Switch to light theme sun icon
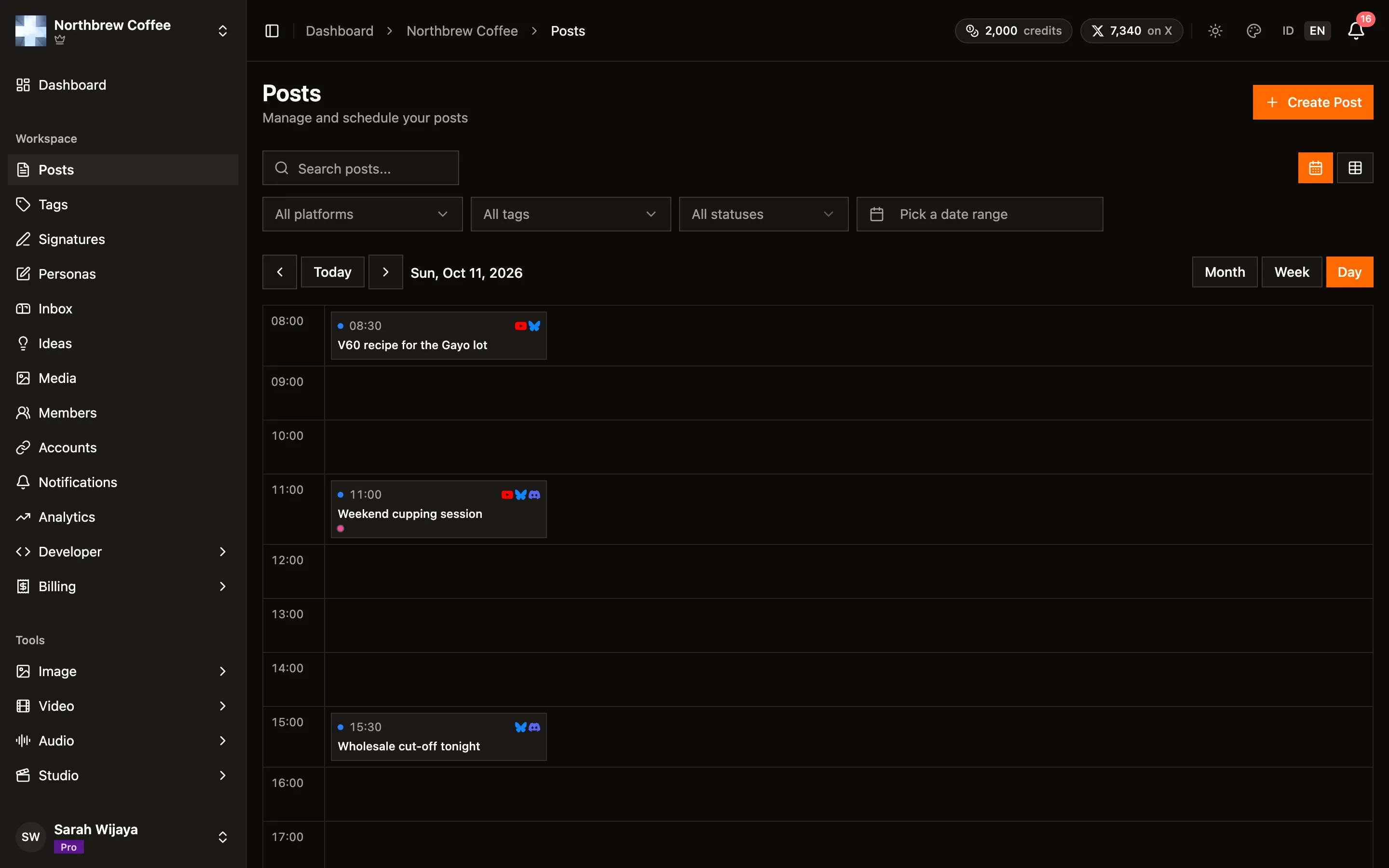Screen dimensions: 1389x868 (1215, 31)
